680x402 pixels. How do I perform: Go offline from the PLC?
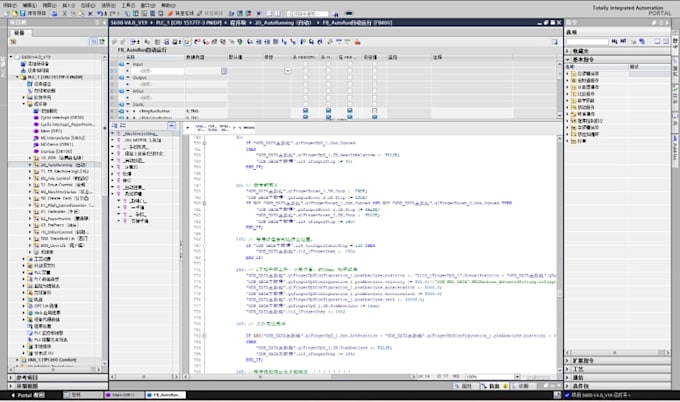click(211, 13)
